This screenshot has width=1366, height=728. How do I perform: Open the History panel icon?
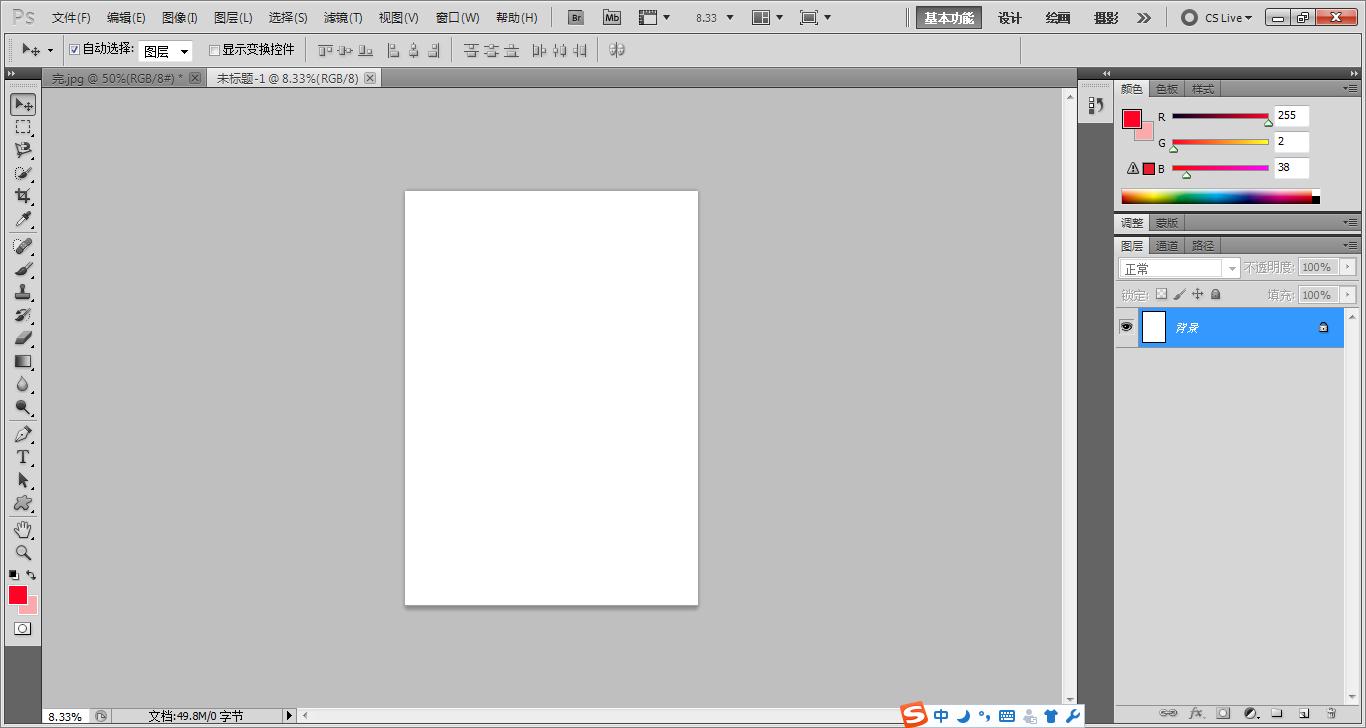pos(1095,105)
